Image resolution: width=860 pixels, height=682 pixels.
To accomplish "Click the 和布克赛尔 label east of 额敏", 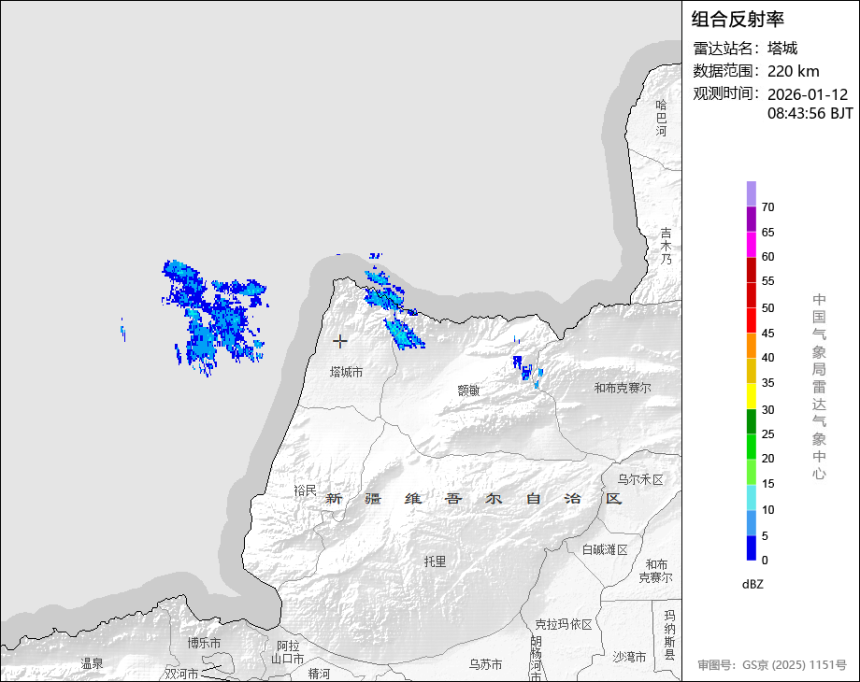I will coord(623,388).
